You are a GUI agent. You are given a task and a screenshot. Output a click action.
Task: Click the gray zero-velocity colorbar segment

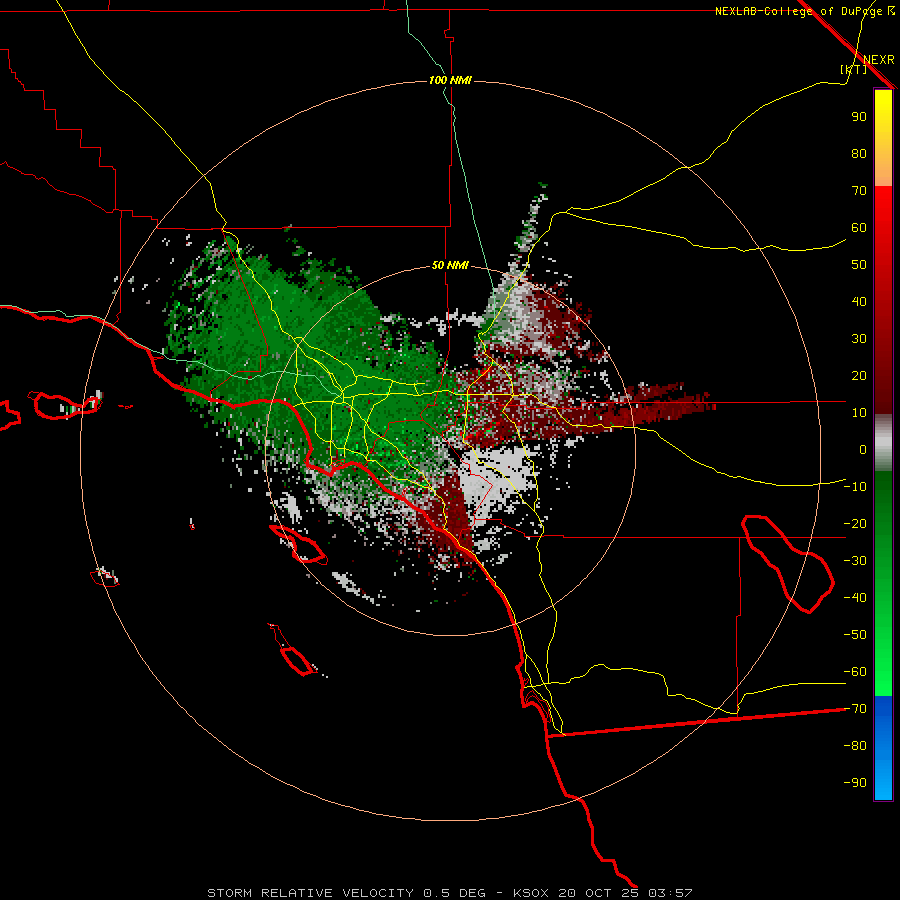pos(883,443)
